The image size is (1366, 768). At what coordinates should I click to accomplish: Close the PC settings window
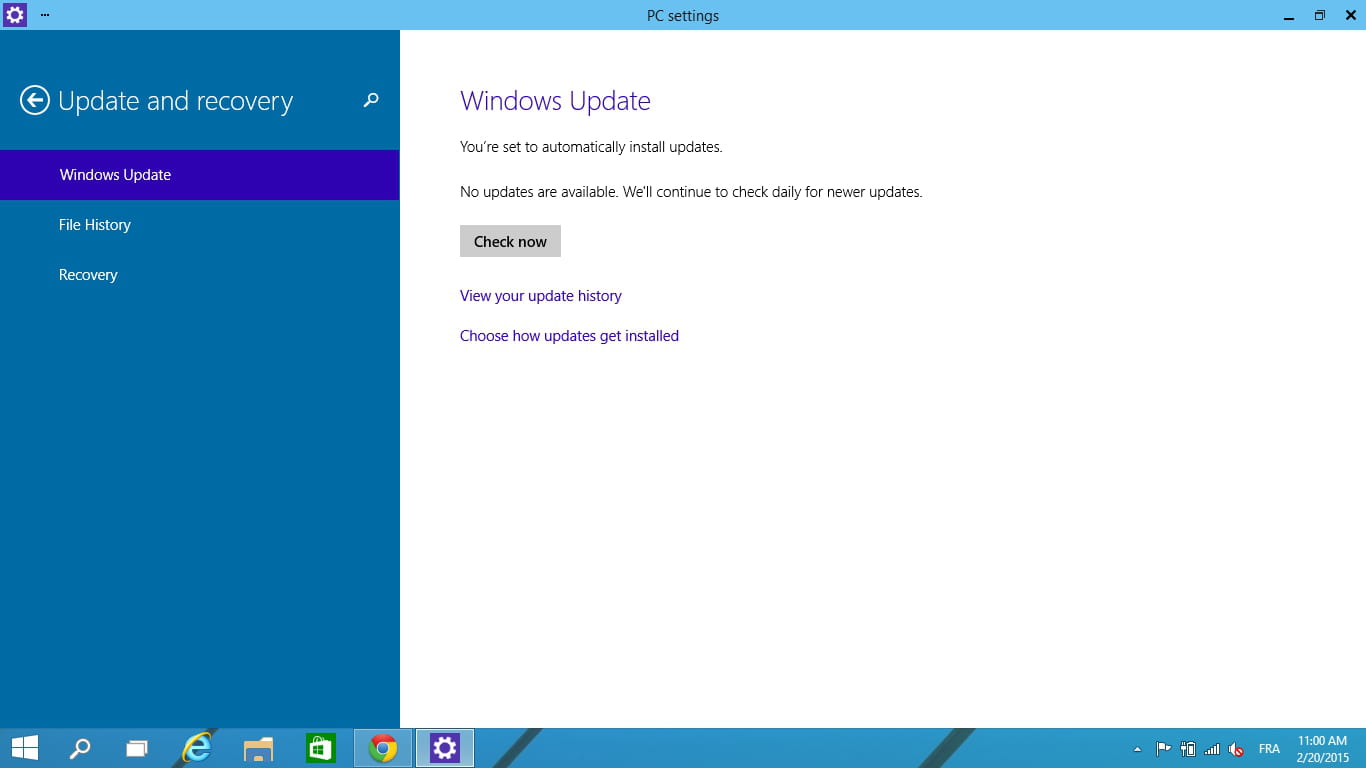[x=1349, y=15]
